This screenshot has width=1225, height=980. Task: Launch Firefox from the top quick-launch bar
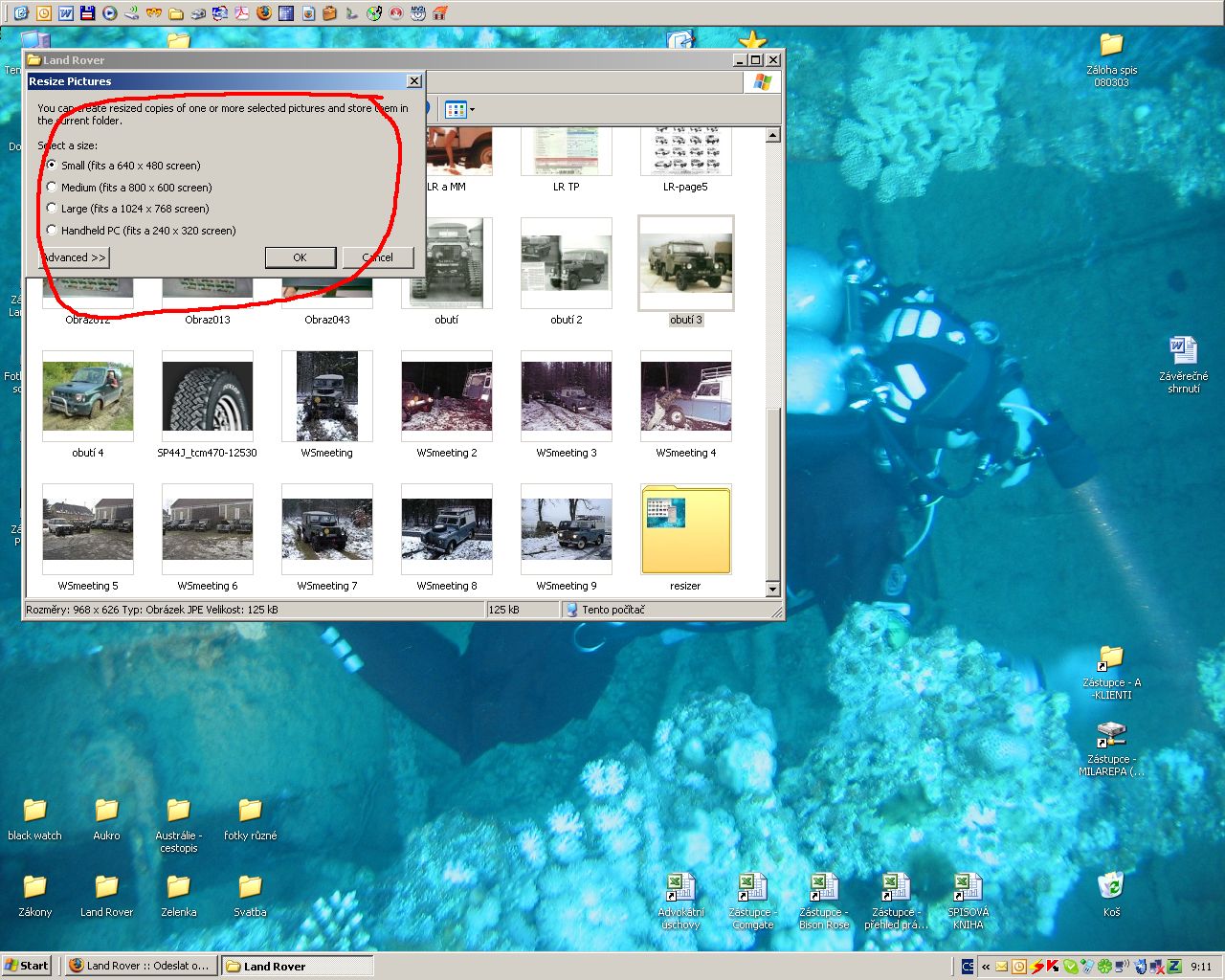tap(263, 13)
